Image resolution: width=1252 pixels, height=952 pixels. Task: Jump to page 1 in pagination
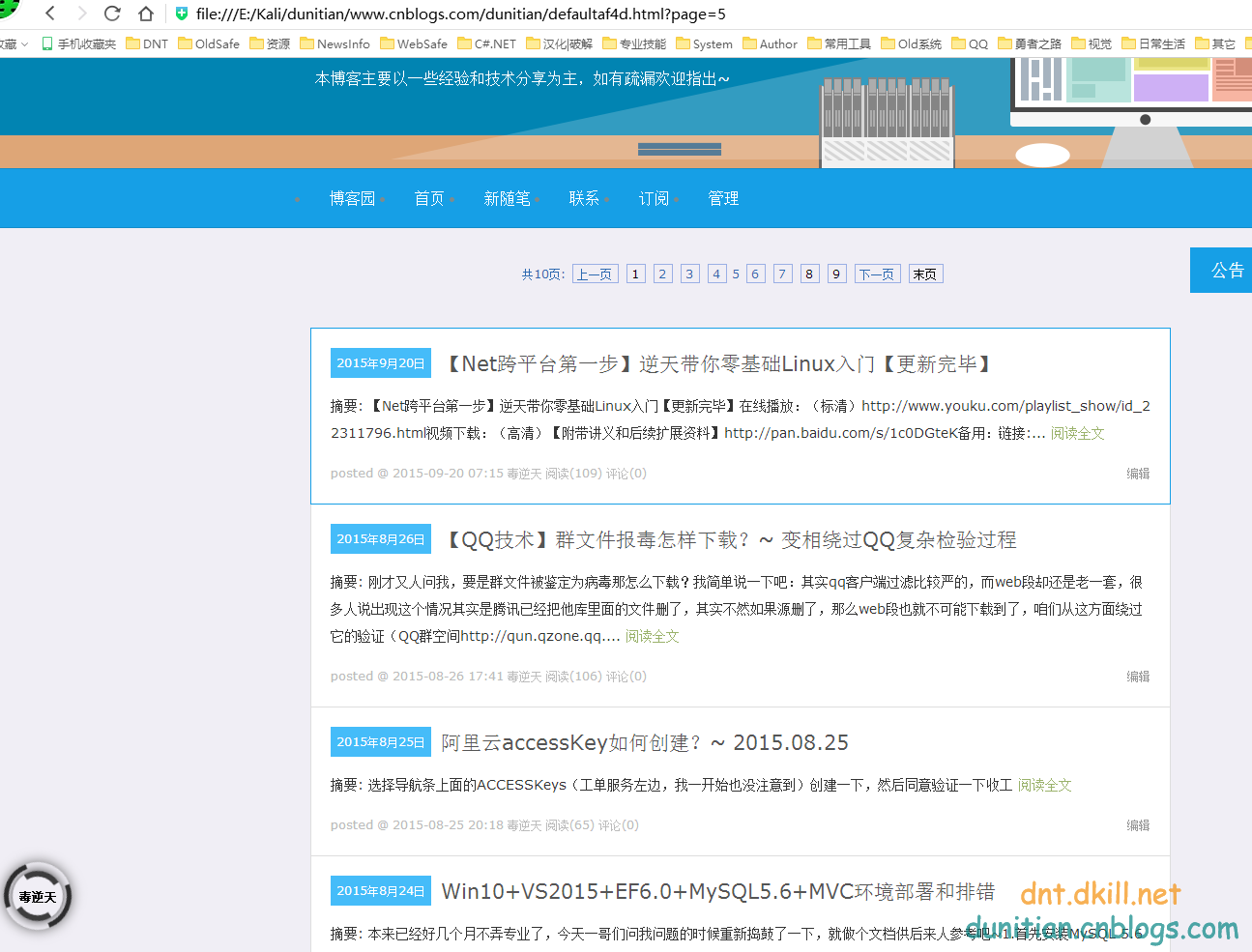coord(635,274)
